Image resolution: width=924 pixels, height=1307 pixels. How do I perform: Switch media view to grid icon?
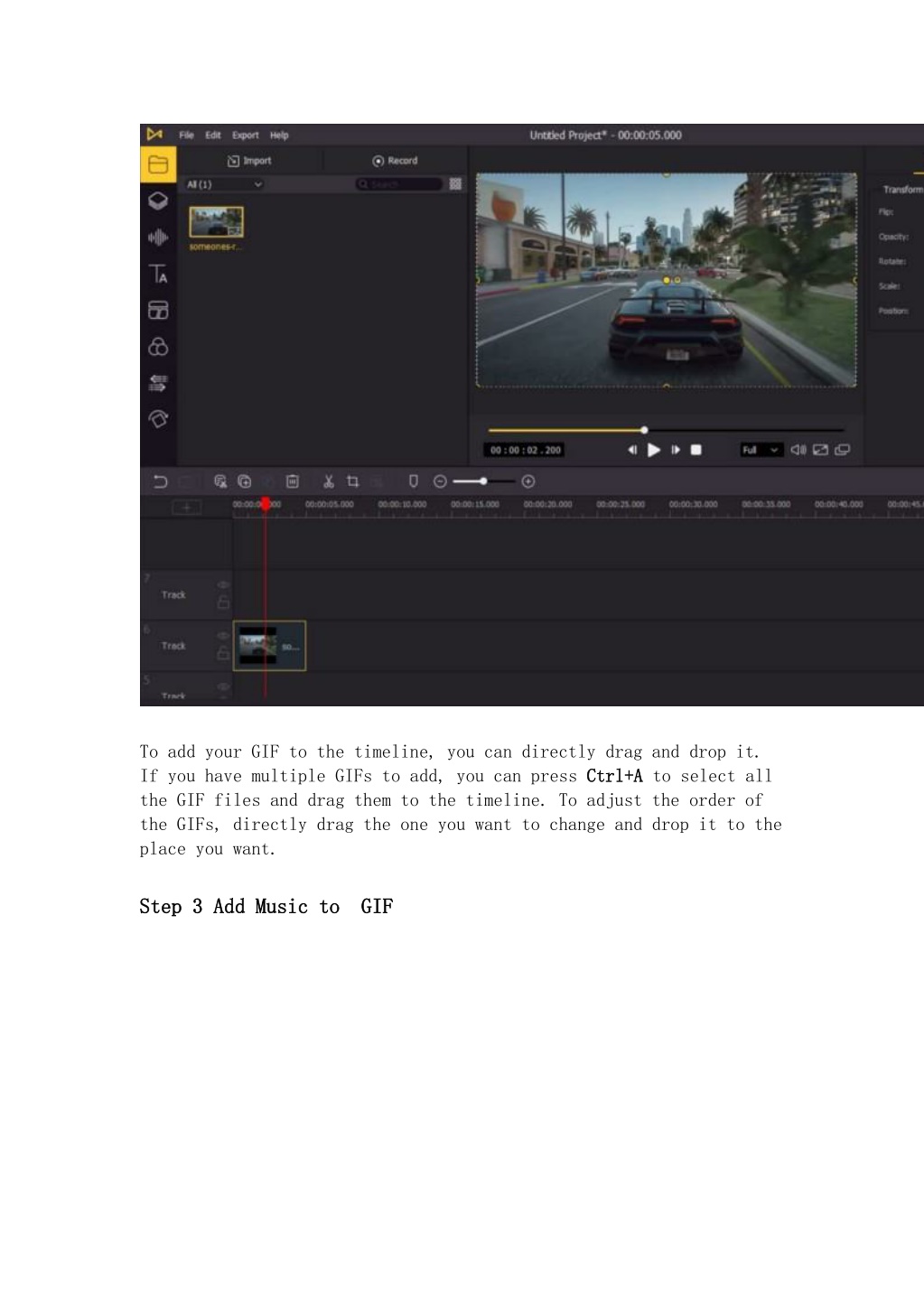pos(455,184)
